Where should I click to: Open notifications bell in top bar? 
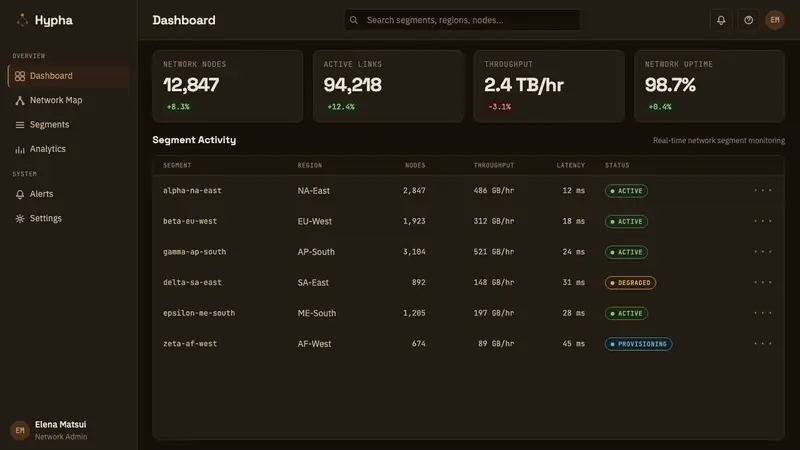(x=721, y=20)
